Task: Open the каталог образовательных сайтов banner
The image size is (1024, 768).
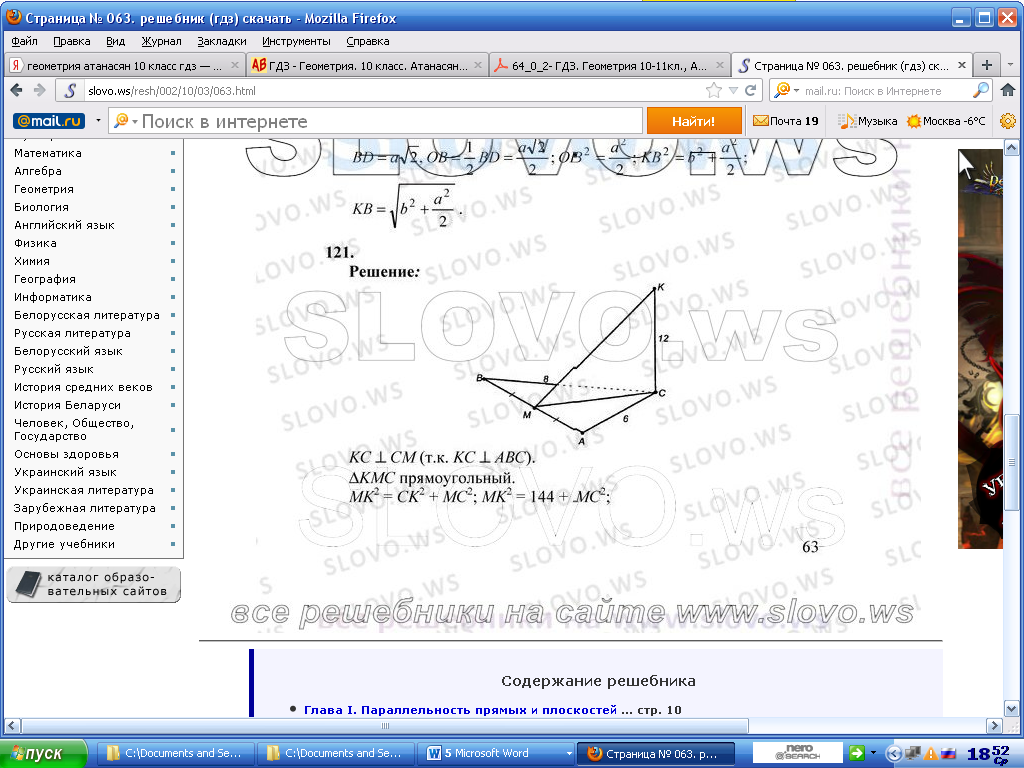Action: [93, 584]
